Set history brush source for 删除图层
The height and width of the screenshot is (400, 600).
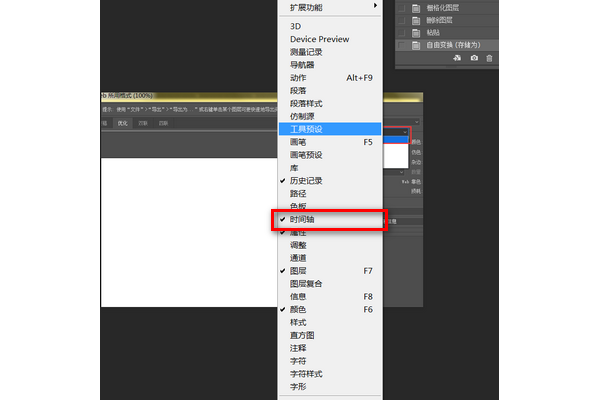[401, 20]
